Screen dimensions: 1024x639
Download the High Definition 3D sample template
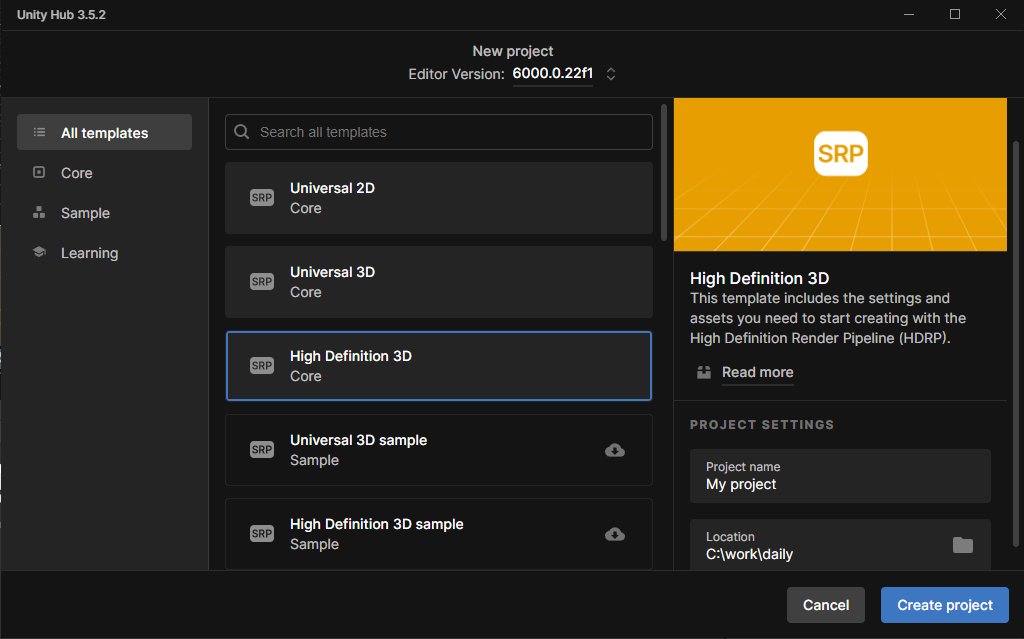(615, 534)
